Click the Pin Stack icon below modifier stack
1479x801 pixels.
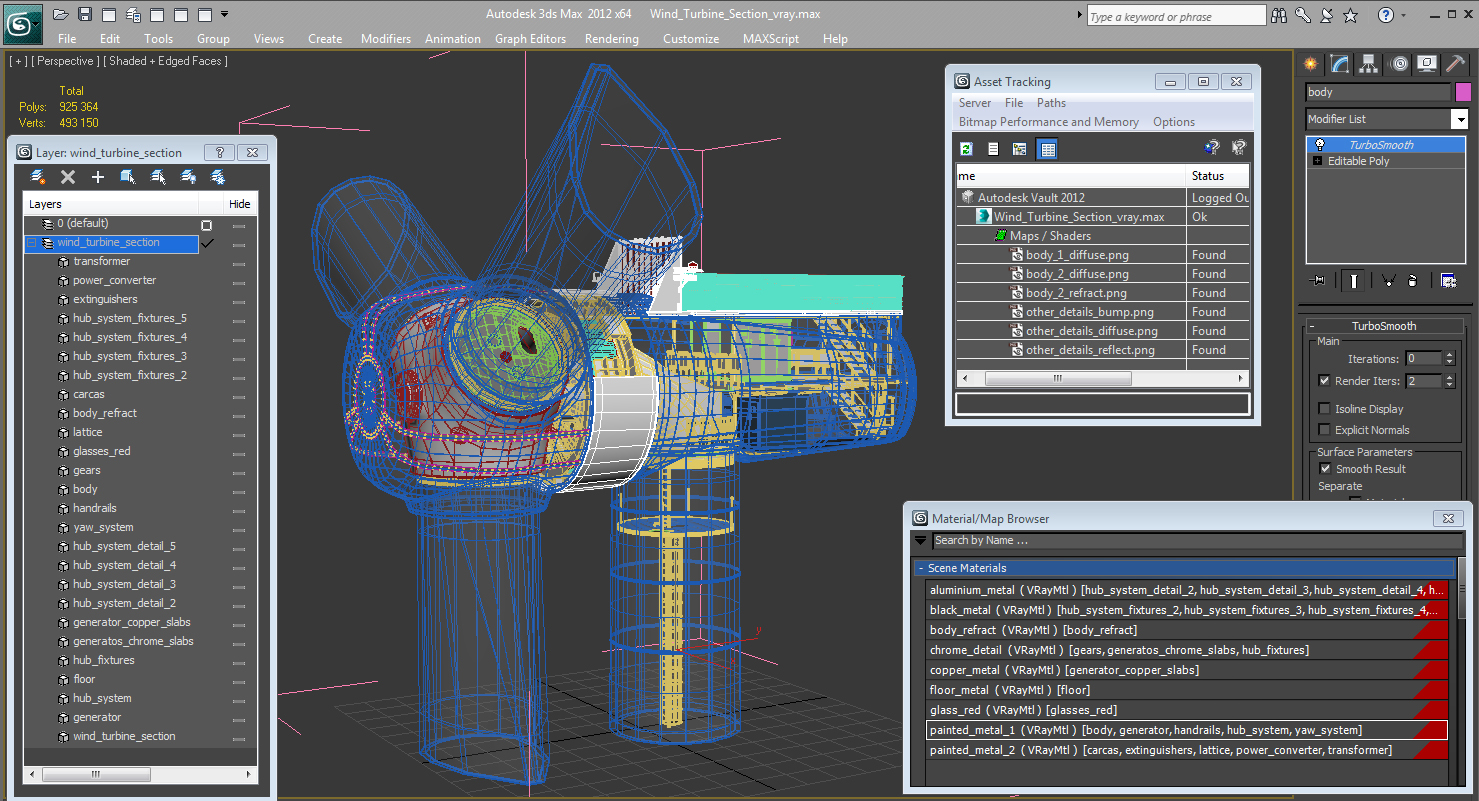pyautogui.click(x=1318, y=281)
